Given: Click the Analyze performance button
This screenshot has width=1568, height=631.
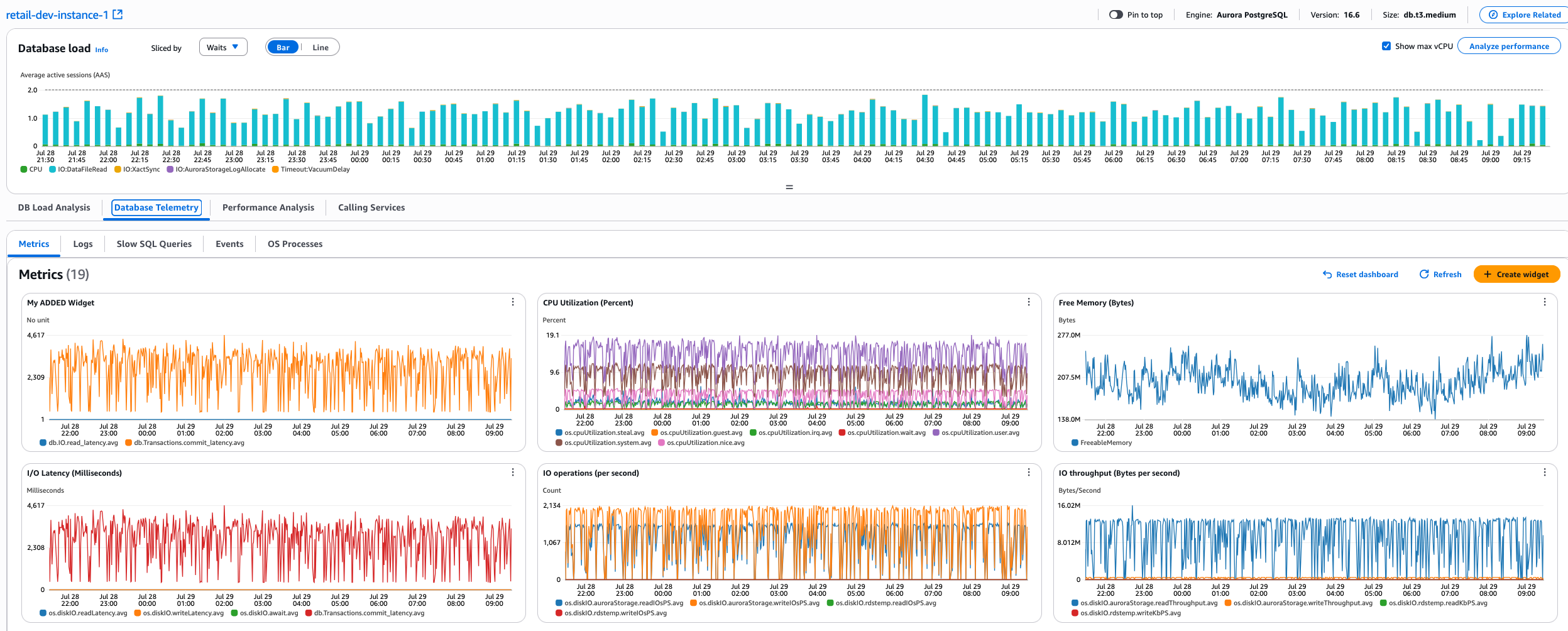Looking at the screenshot, I should click(1510, 45).
